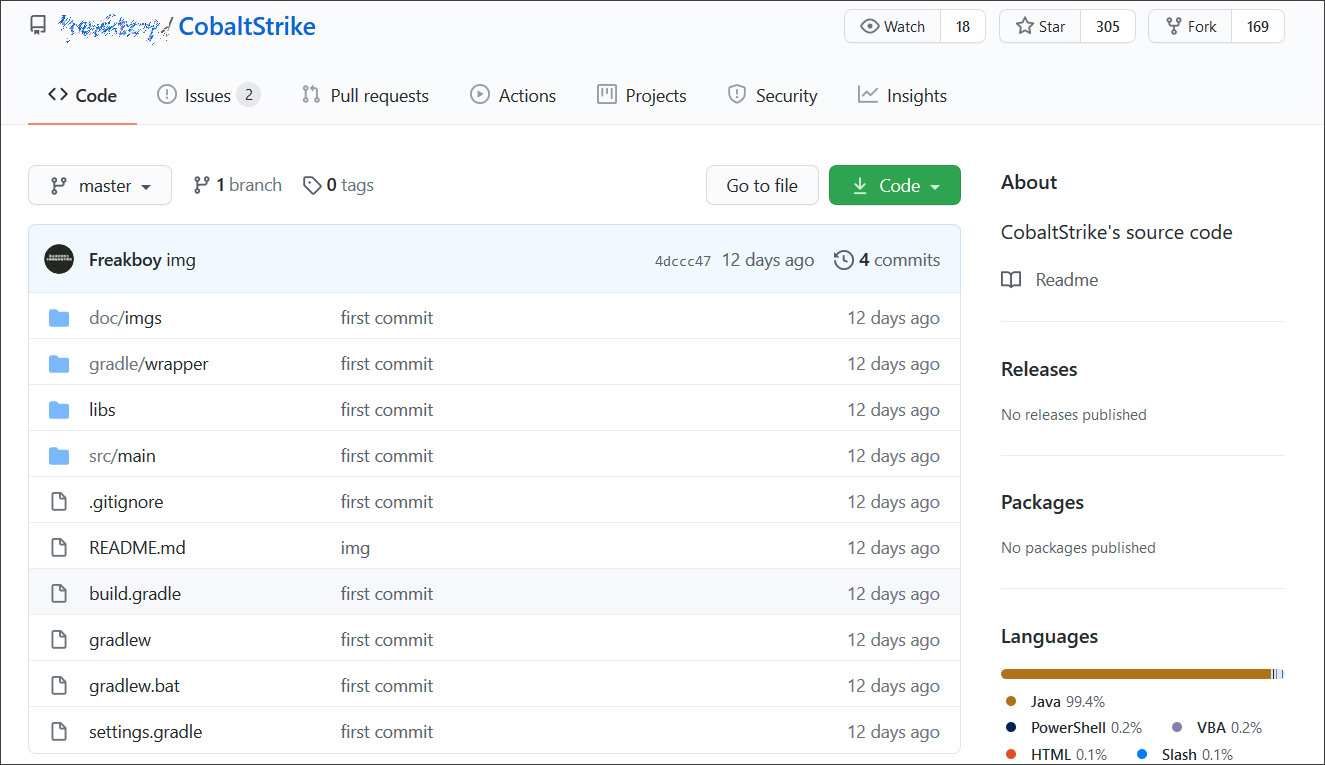Open the 4dccc47 commit hash link
Image resolution: width=1325 pixels, height=765 pixels.
click(683, 261)
